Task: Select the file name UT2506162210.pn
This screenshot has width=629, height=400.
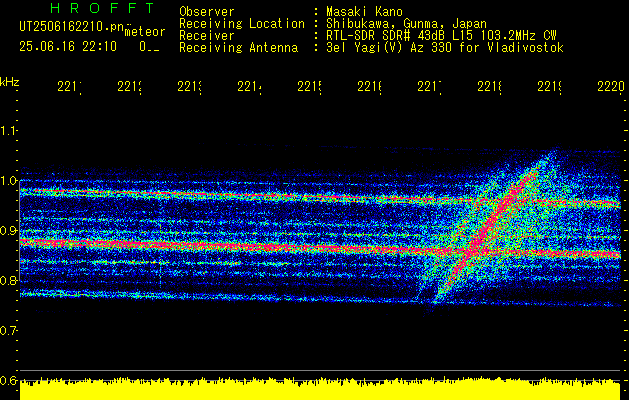Action: (x=71, y=27)
